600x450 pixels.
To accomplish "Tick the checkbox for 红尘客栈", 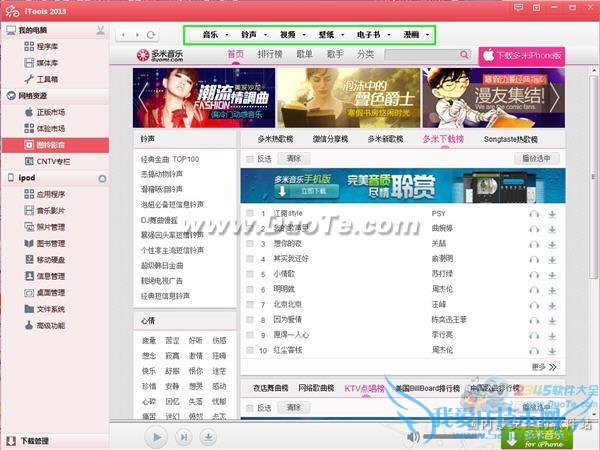I will coord(250,350).
